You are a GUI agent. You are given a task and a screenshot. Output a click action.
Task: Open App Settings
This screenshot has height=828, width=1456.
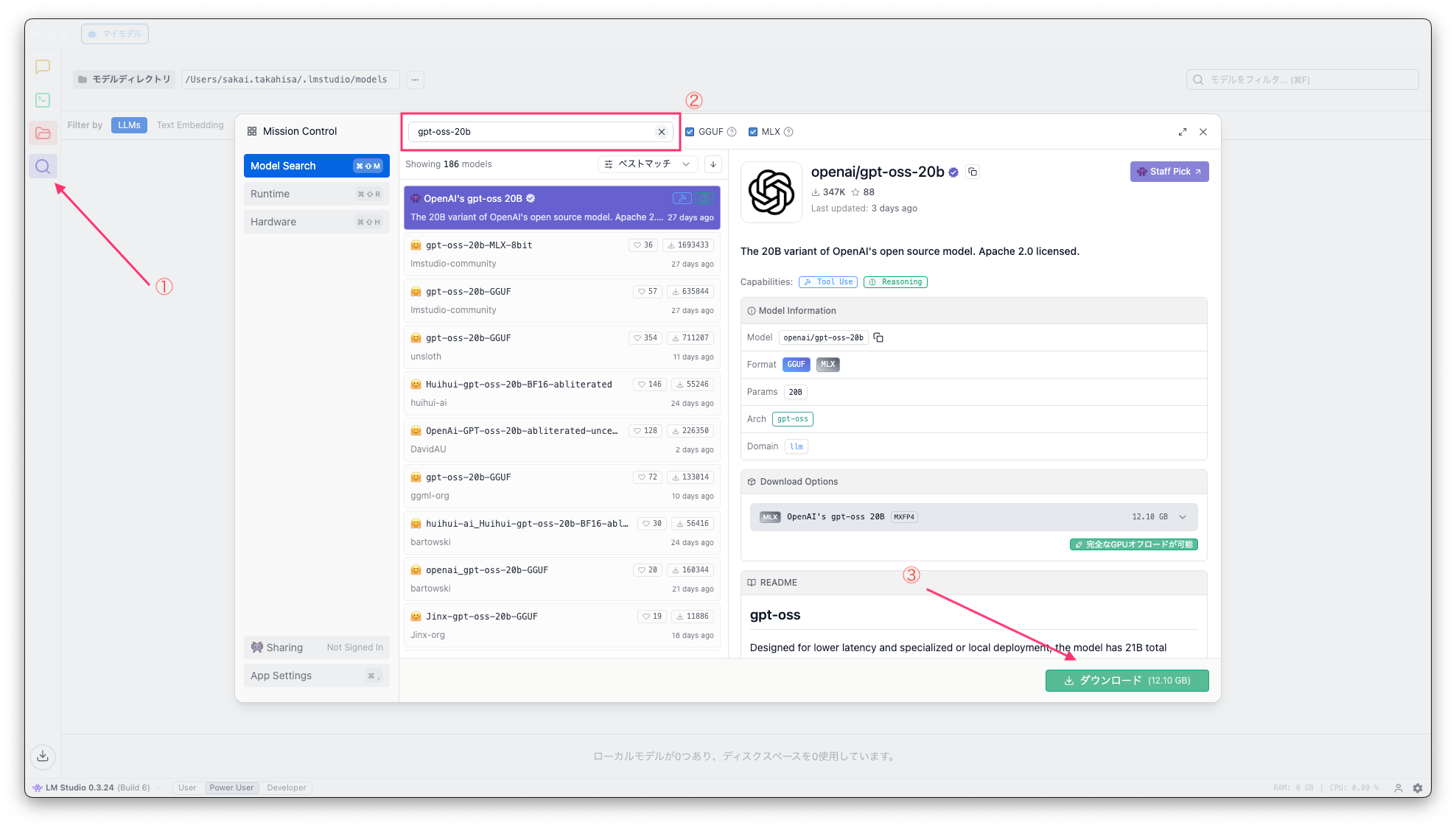(x=316, y=676)
